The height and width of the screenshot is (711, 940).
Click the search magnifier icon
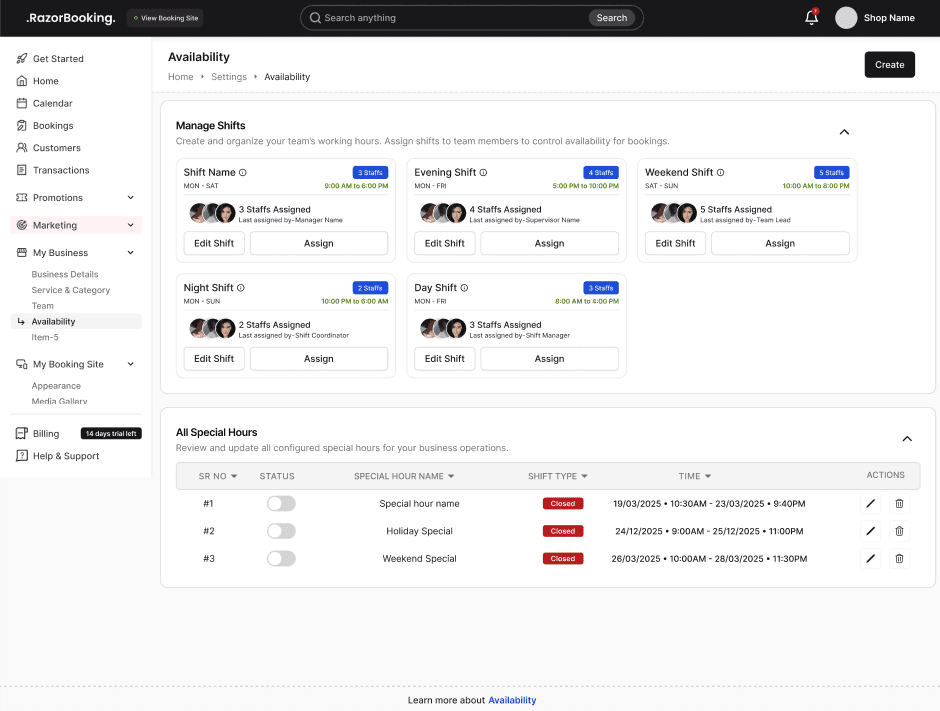tap(315, 18)
